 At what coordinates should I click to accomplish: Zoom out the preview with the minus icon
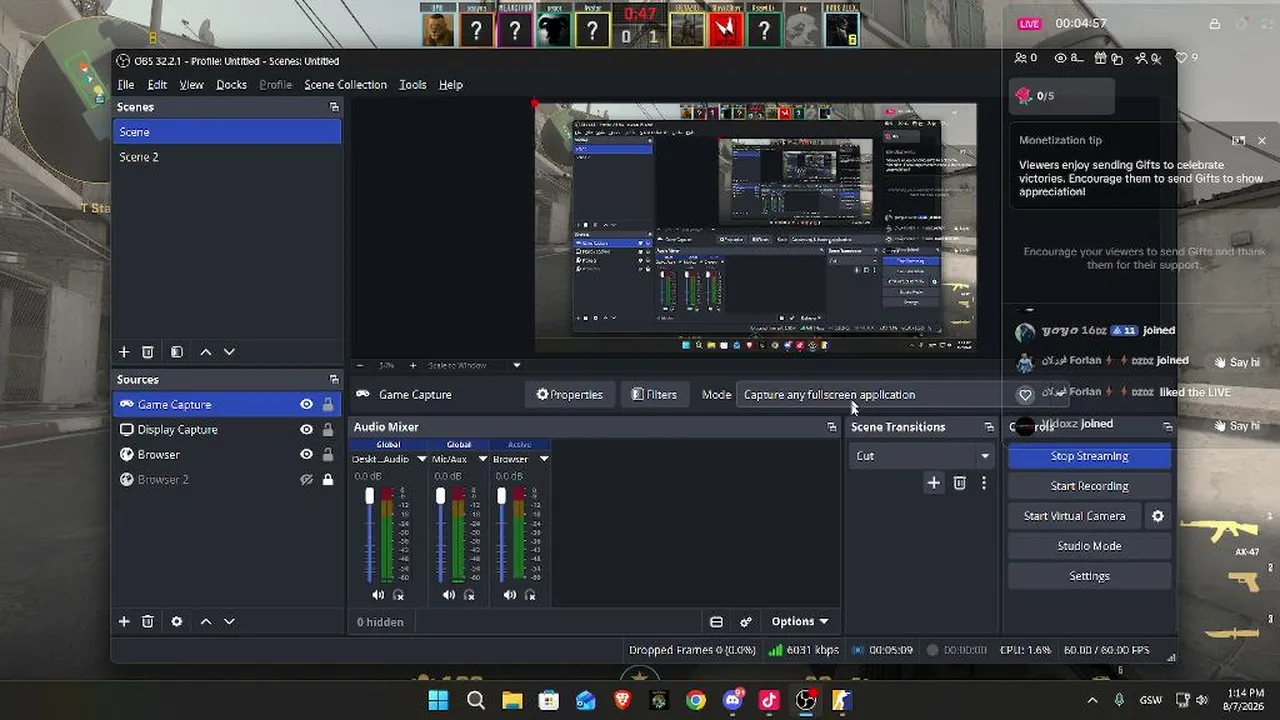tap(360, 366)
